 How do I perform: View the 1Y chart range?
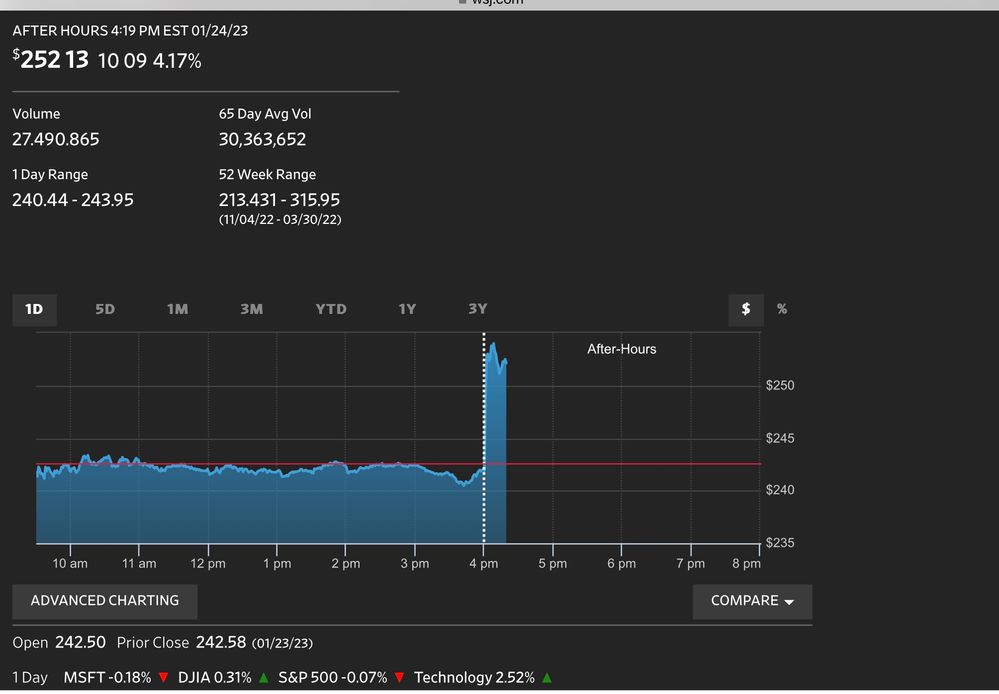407,309
